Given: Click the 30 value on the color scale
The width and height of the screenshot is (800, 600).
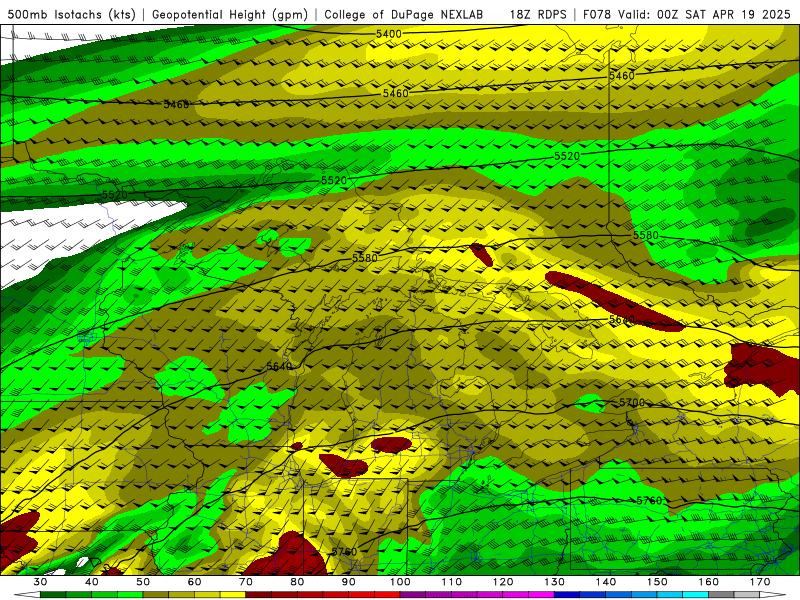Looking at the screenshot, I should tap(40, 582).
